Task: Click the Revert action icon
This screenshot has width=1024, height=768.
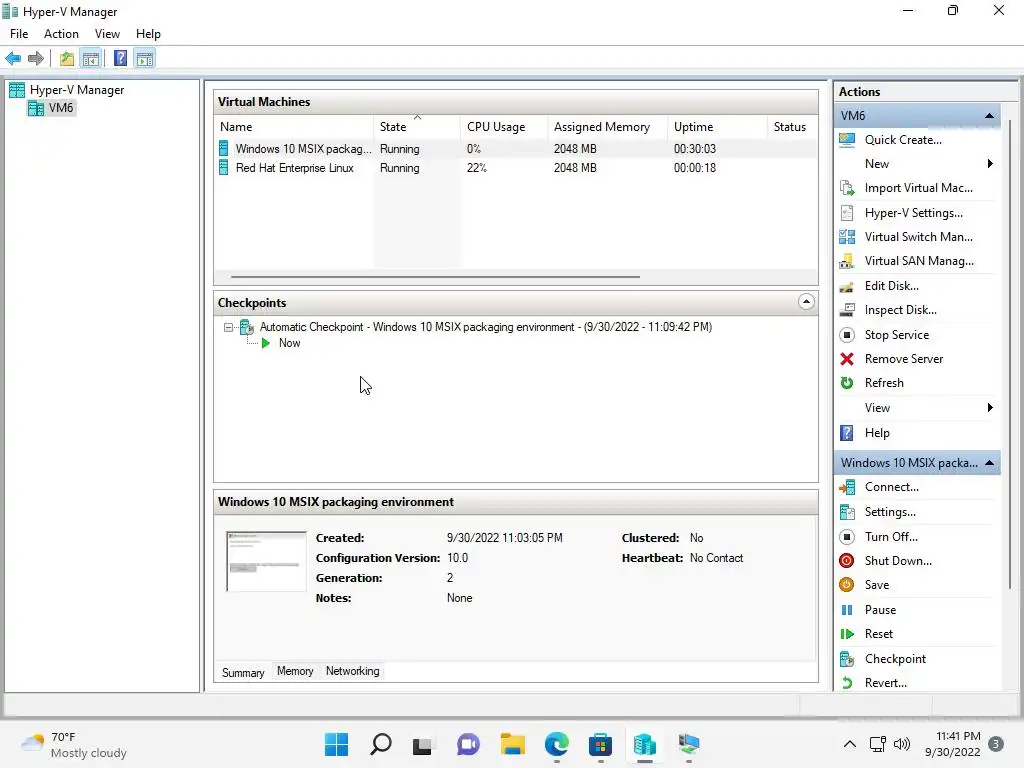Action: [847, 683]
